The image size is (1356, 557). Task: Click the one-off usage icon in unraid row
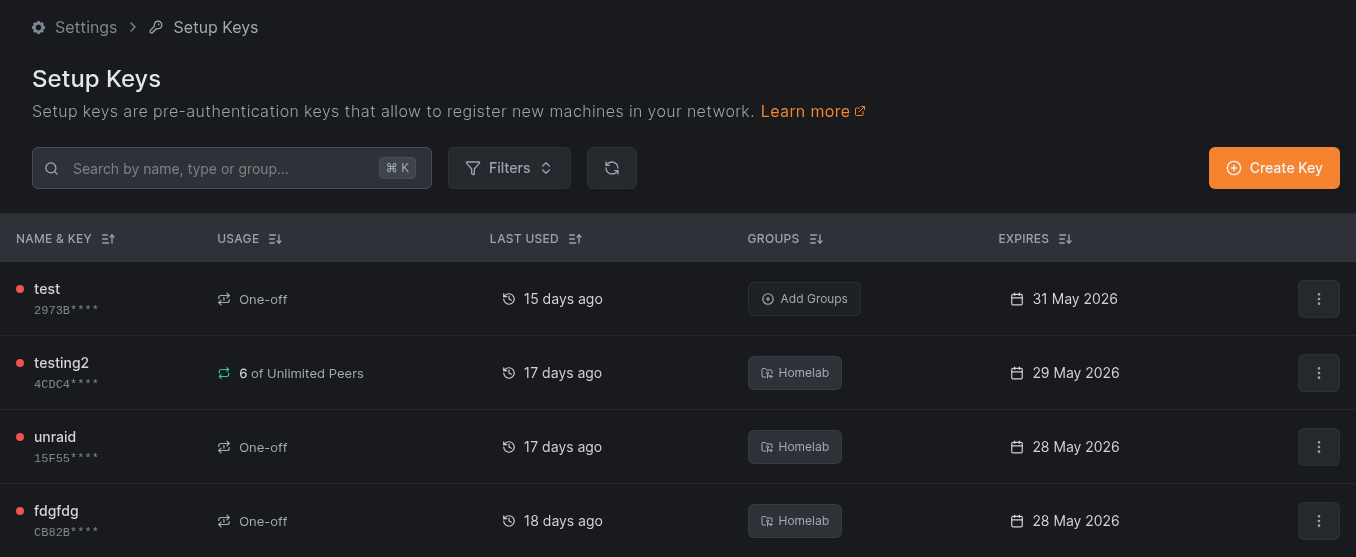coord(224,447)
